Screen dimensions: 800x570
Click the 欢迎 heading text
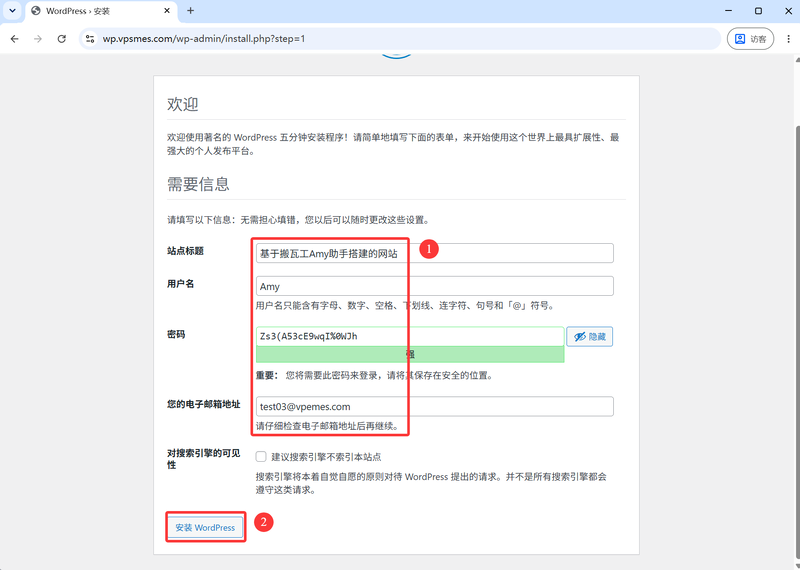(183, 105)
